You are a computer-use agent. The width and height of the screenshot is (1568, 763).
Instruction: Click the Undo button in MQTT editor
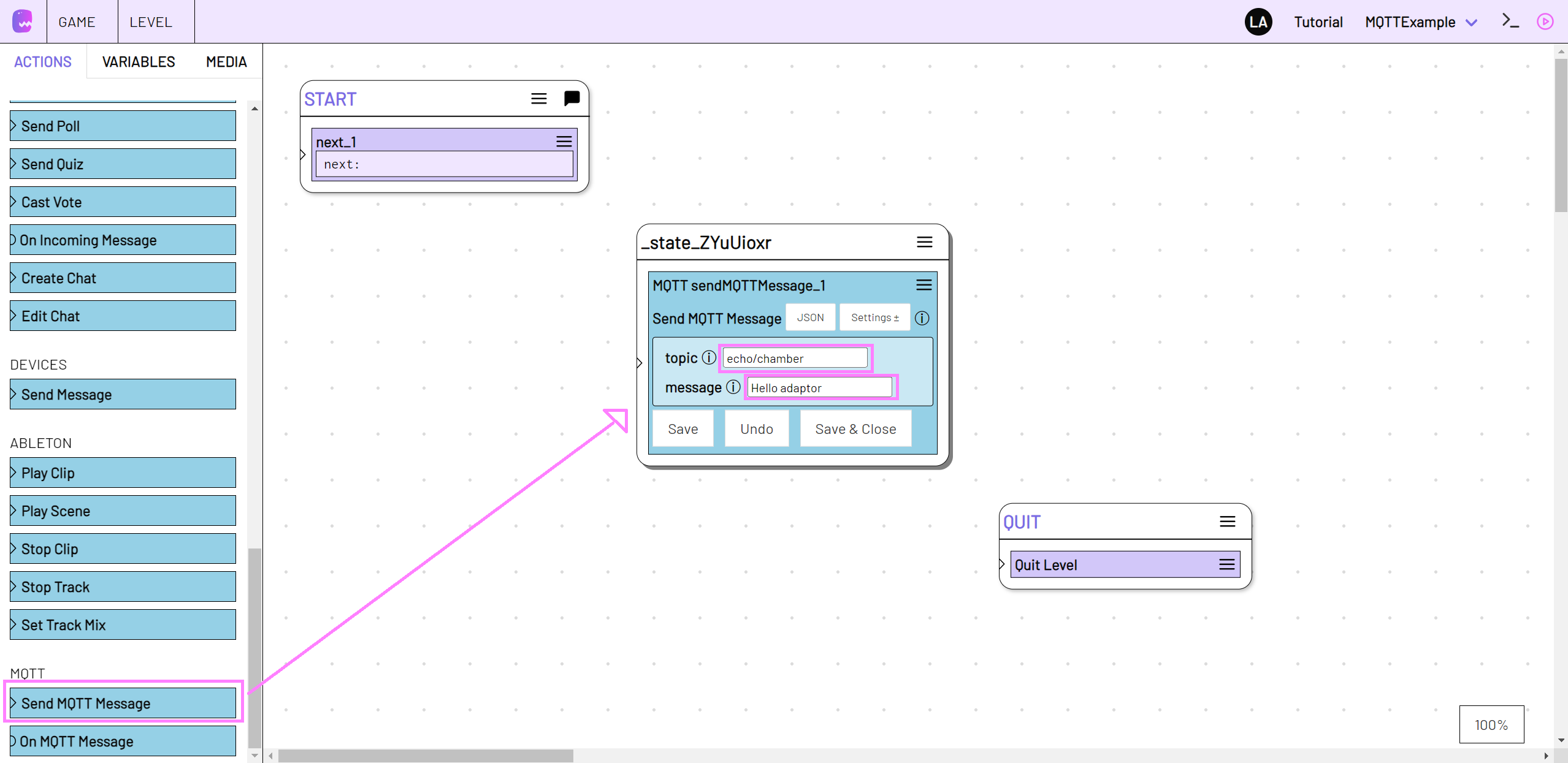(757, 429)
